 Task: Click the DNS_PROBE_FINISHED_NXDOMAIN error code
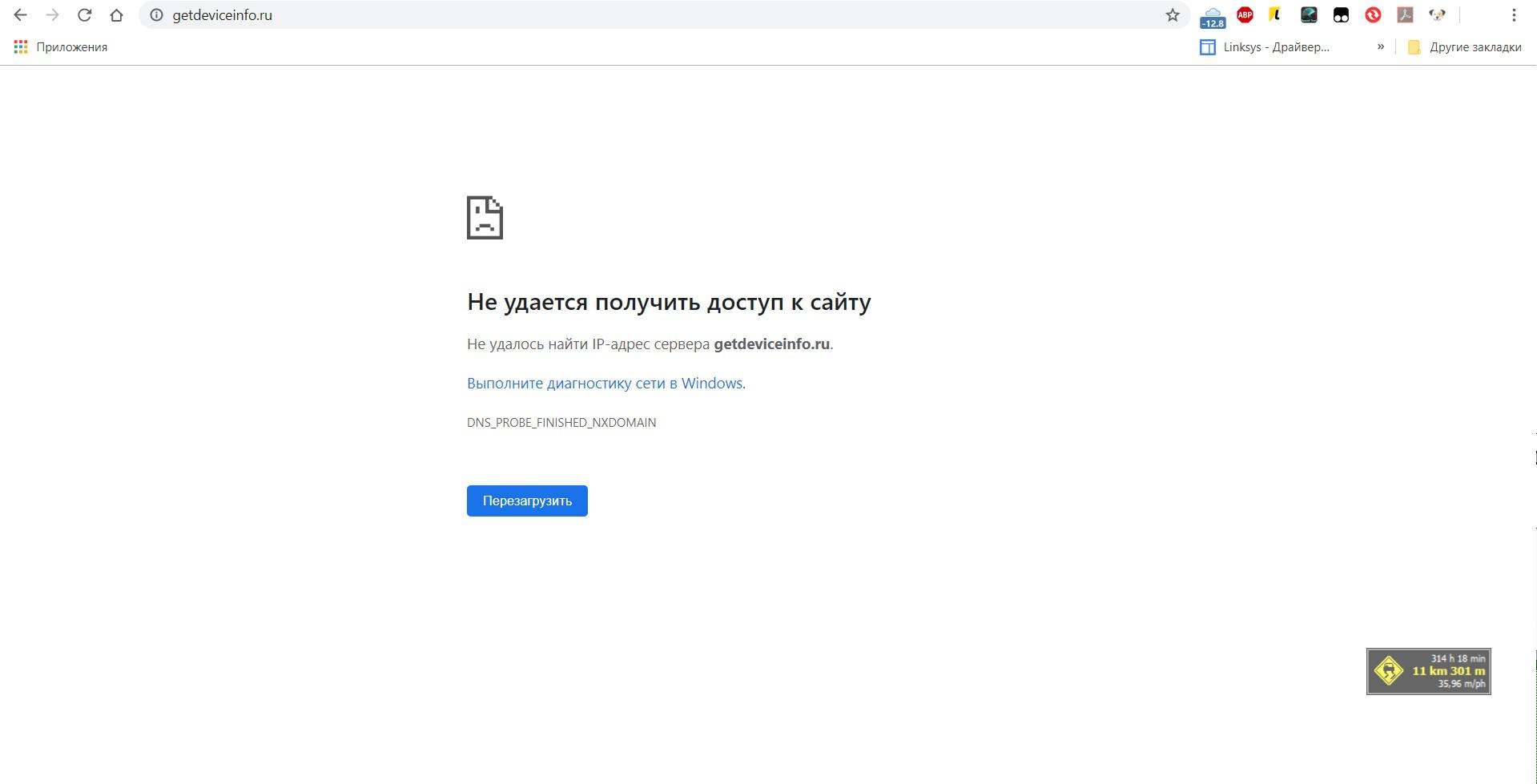[561, 423]
